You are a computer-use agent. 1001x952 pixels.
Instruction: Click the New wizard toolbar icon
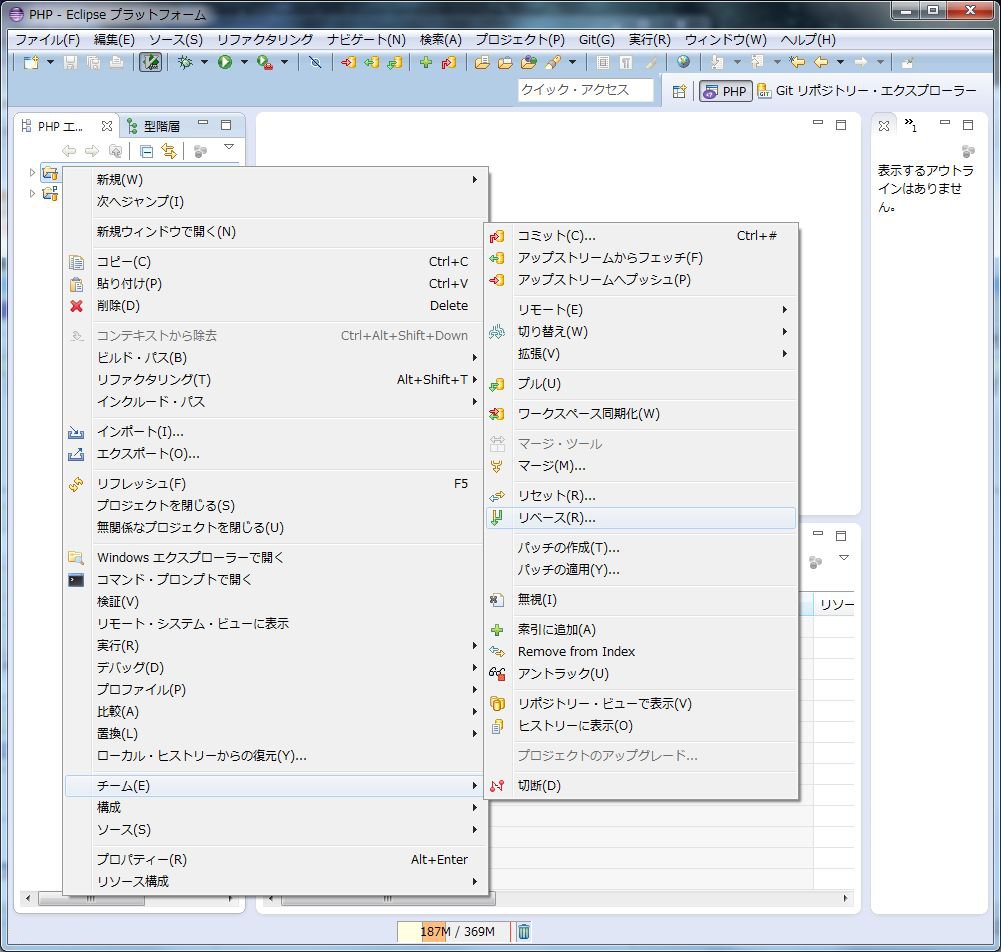pyautogui.click(x=31, y=63)
